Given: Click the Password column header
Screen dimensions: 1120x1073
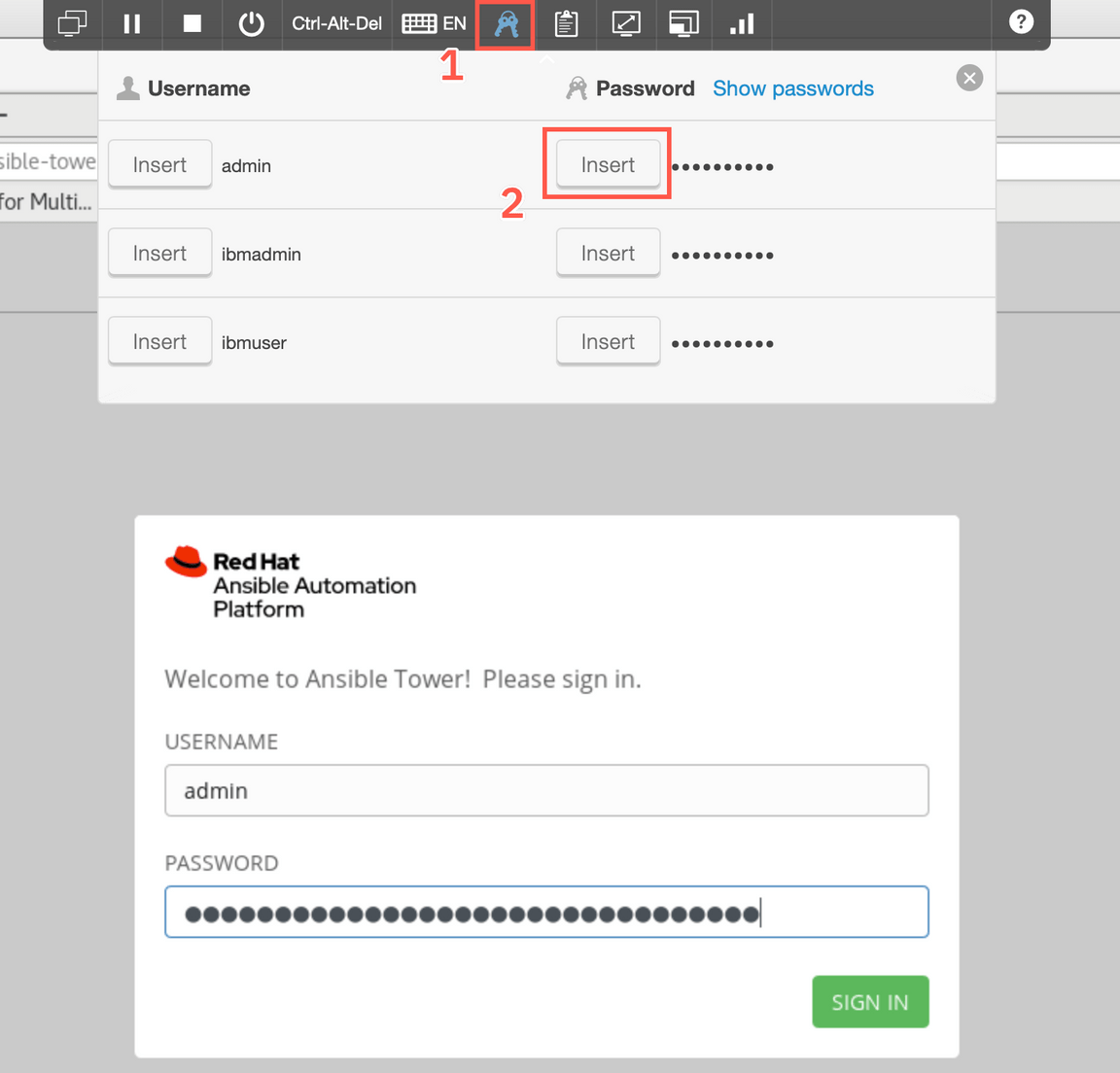Looking at the screenshot, I should [645, 88].
